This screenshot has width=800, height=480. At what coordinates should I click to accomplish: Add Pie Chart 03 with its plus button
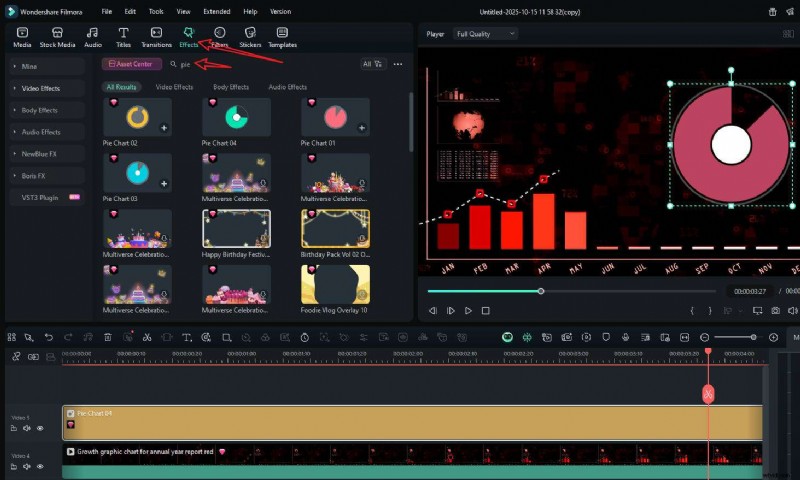(x=164, y=183)
